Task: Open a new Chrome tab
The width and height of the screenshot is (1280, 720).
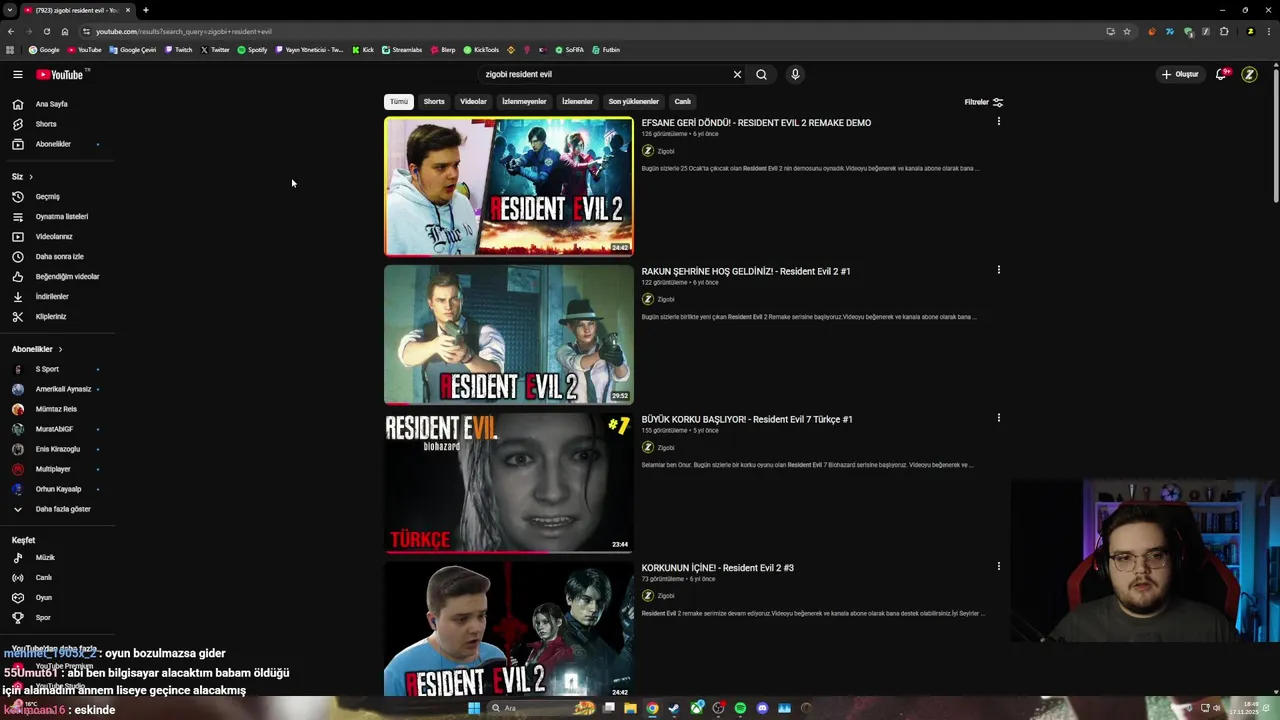Action: pos(146,10)
